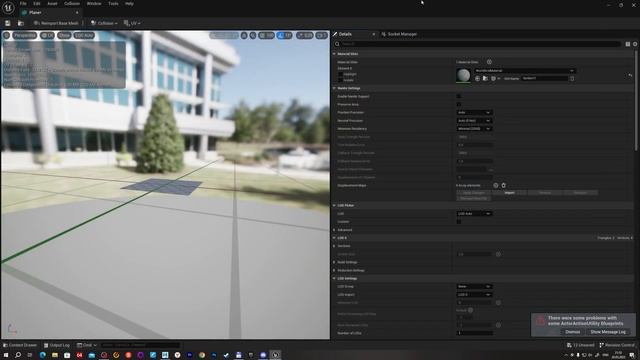Open Minimum Residency dropdown

click(474, 129)
